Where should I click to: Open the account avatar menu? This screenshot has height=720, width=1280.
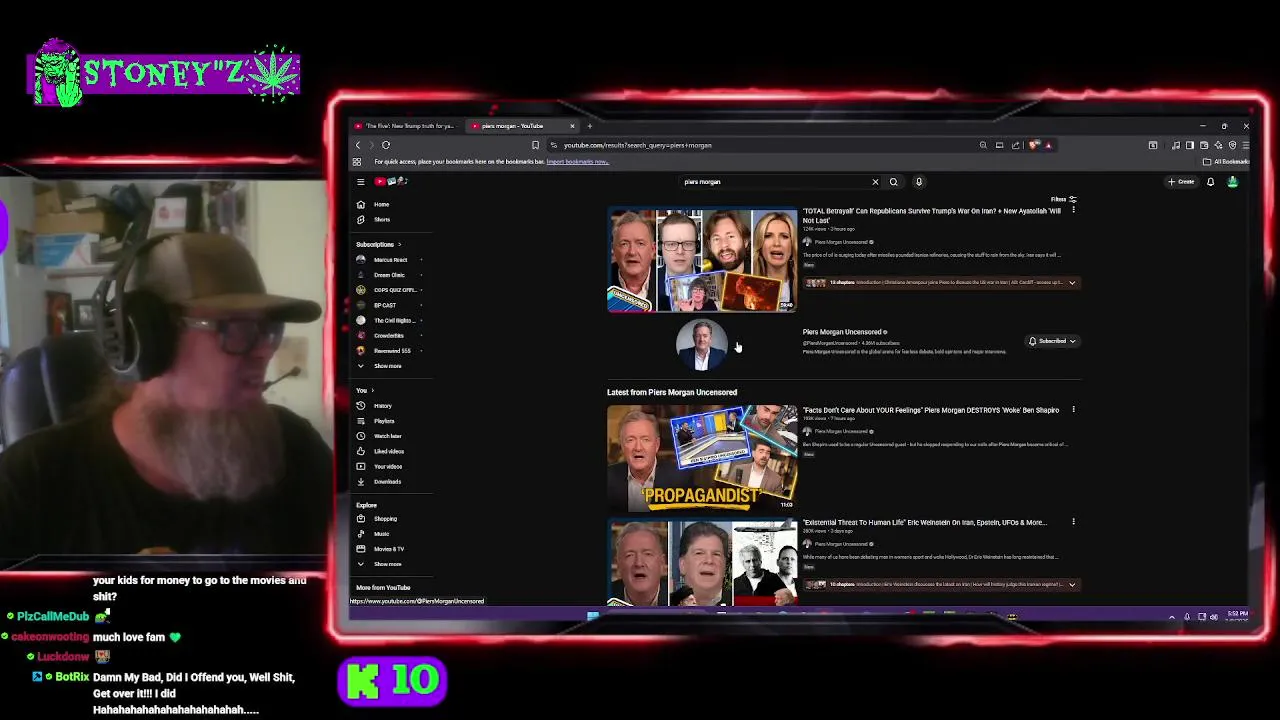1232,182
